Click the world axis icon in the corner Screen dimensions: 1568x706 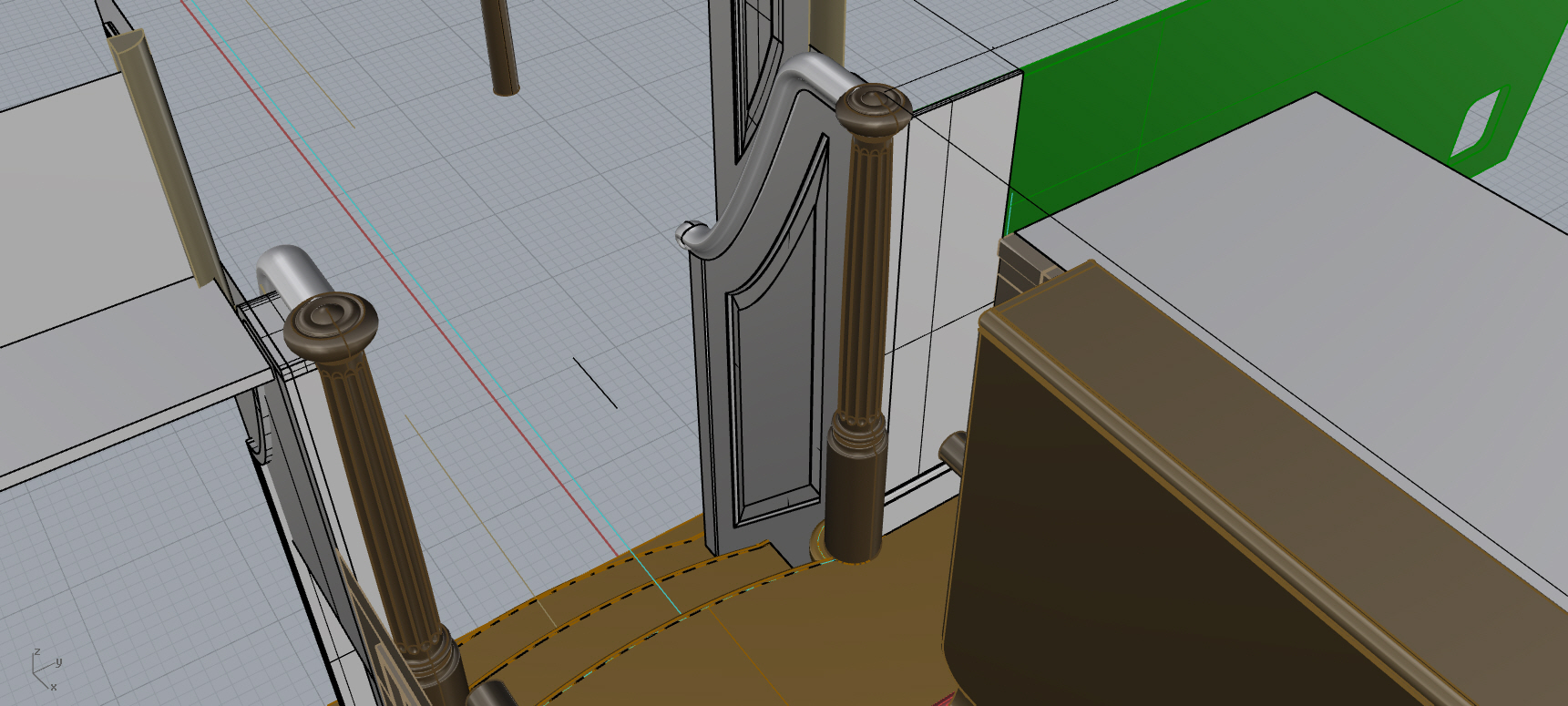44,670
